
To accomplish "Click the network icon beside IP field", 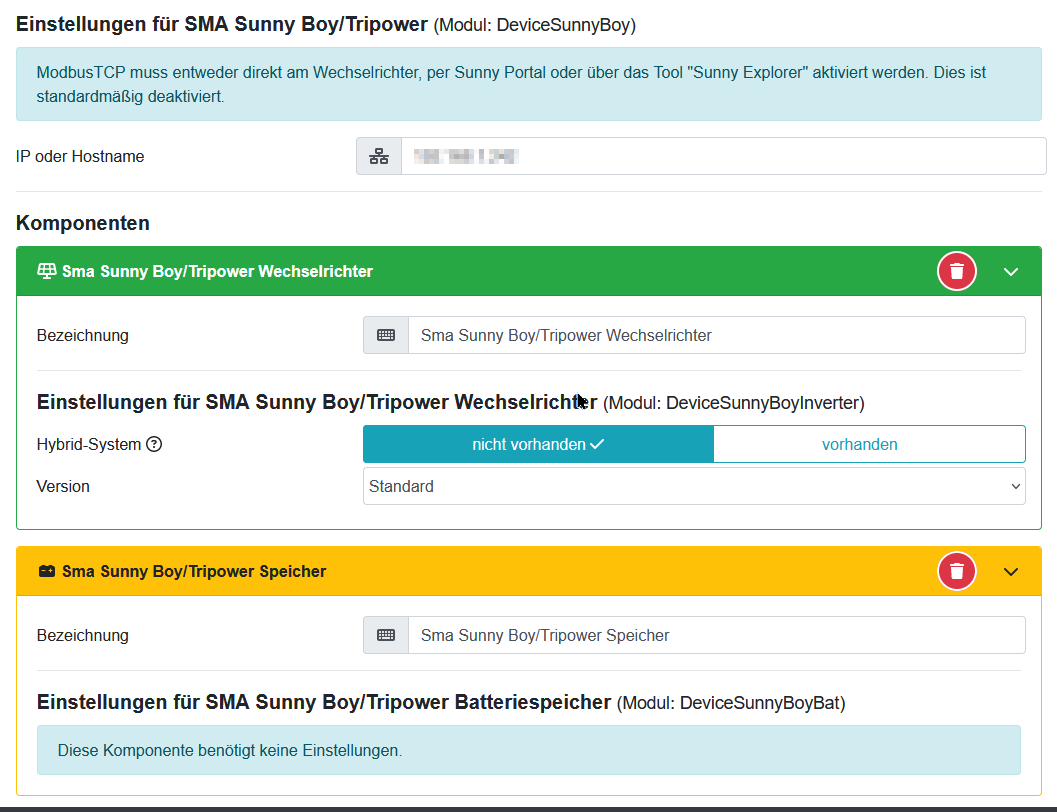I will 379,156.
